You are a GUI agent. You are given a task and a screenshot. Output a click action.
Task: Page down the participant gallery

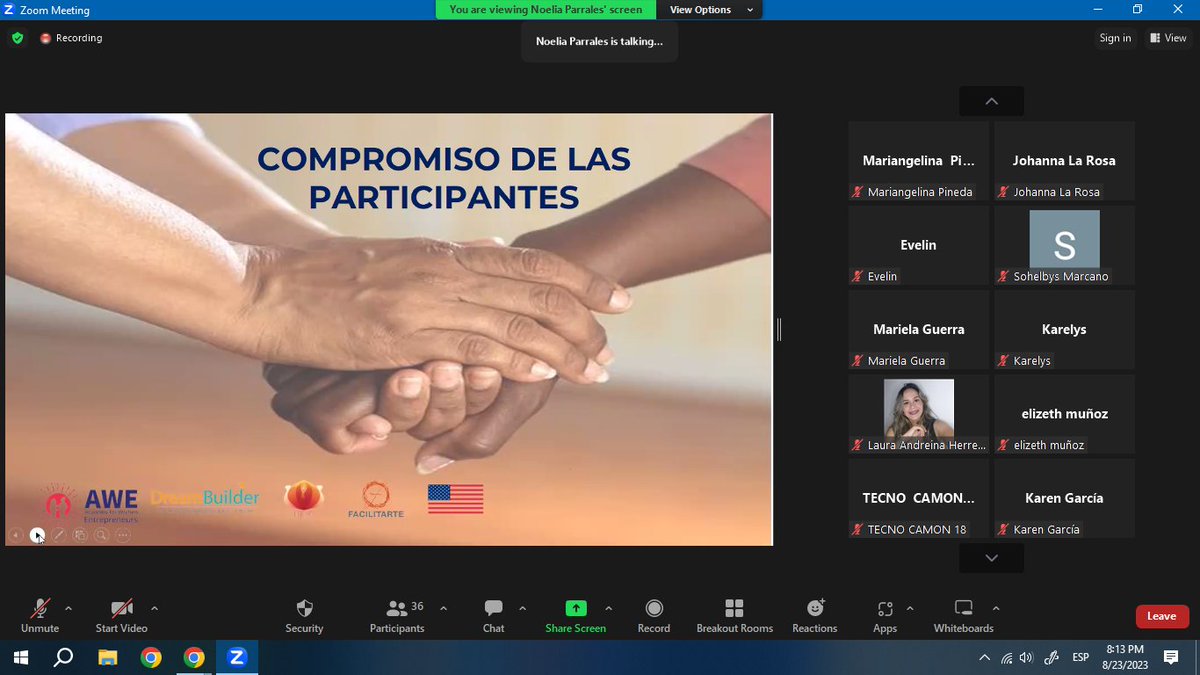[991, 558]
